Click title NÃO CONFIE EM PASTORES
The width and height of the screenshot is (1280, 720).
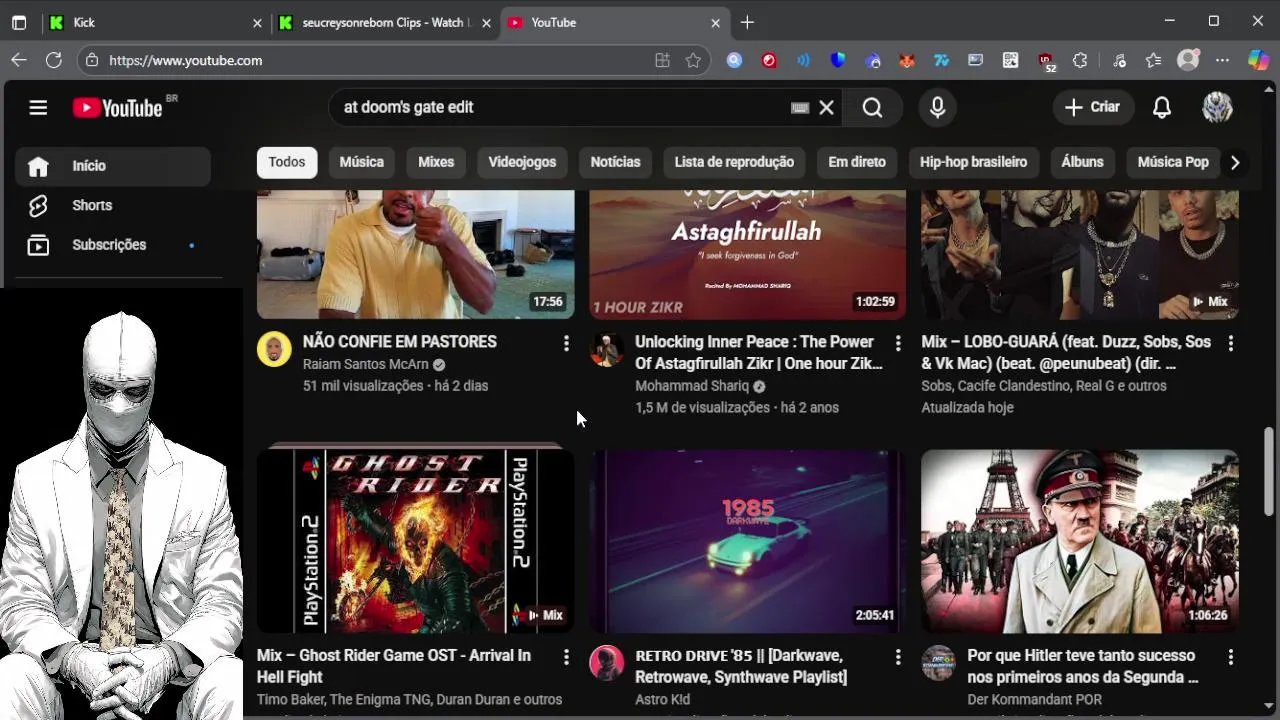pyautogui.click(x=400, y=342)
